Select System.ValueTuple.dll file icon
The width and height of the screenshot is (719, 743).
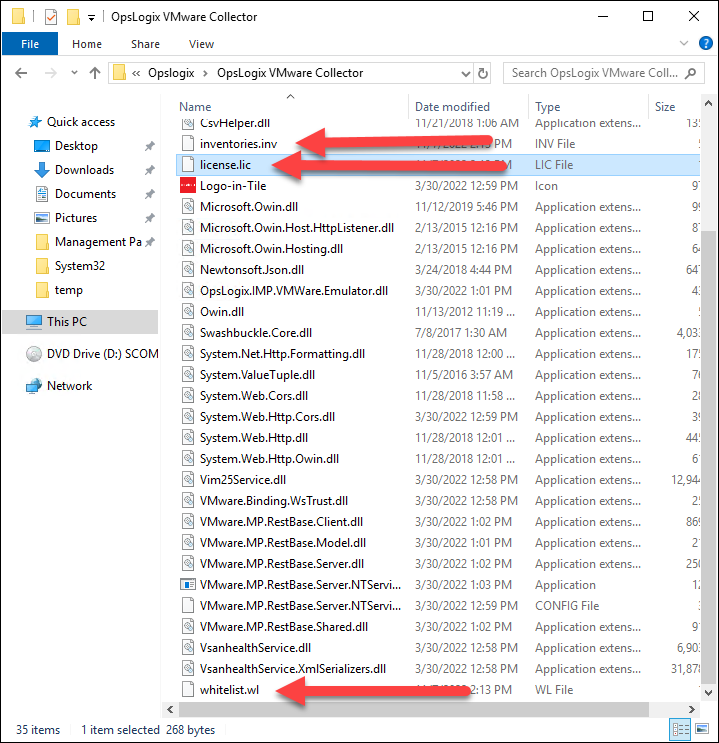[x=188, y=375]
